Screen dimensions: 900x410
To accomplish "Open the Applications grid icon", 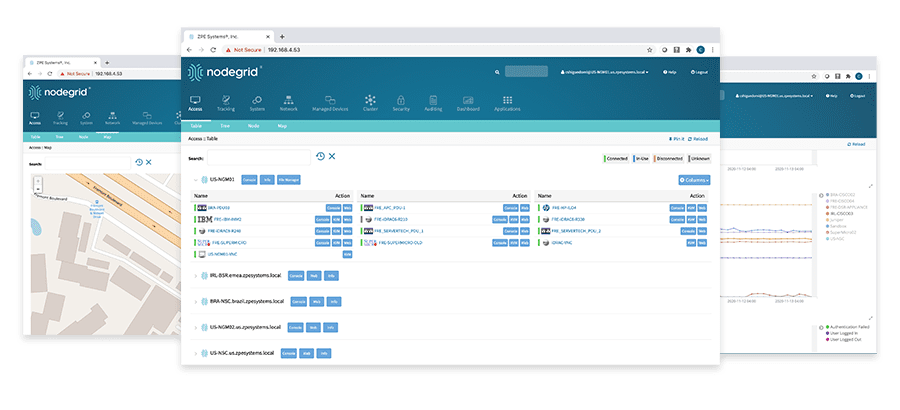I will (x=507, y=100).
